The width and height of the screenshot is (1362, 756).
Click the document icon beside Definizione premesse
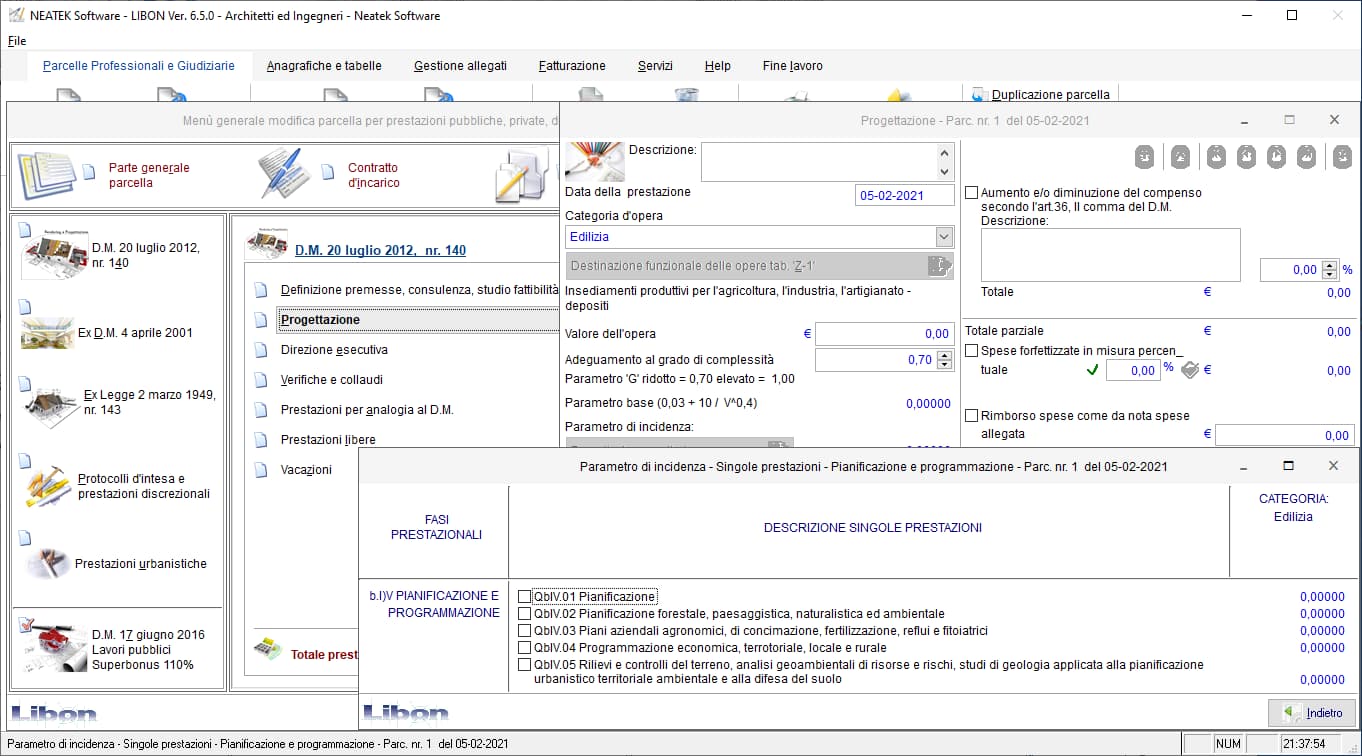coord(261,290)
